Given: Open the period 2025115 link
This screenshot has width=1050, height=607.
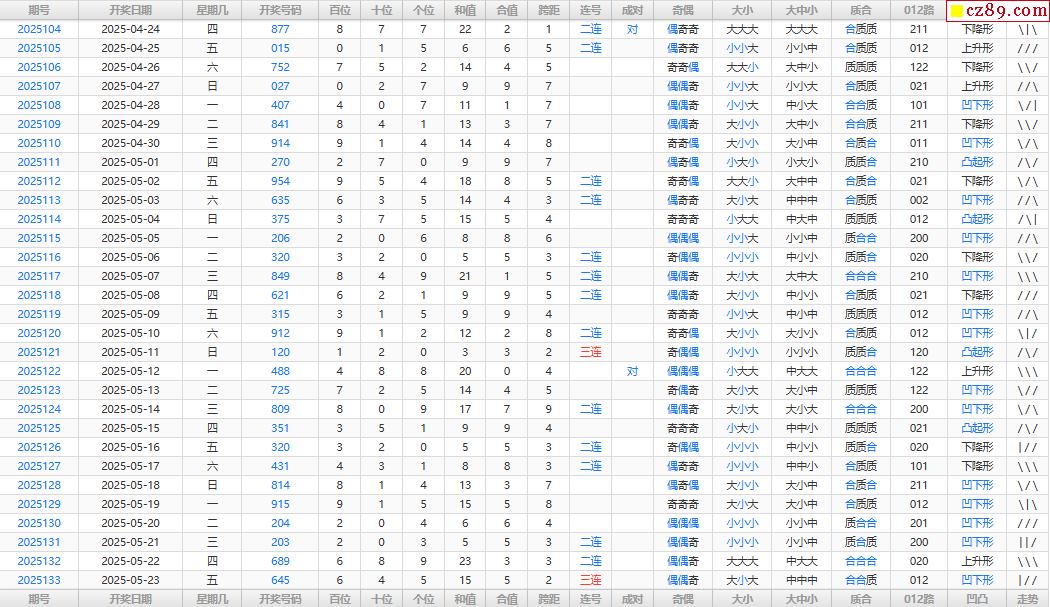Looking at the screenshot, I should coord(39,239).
